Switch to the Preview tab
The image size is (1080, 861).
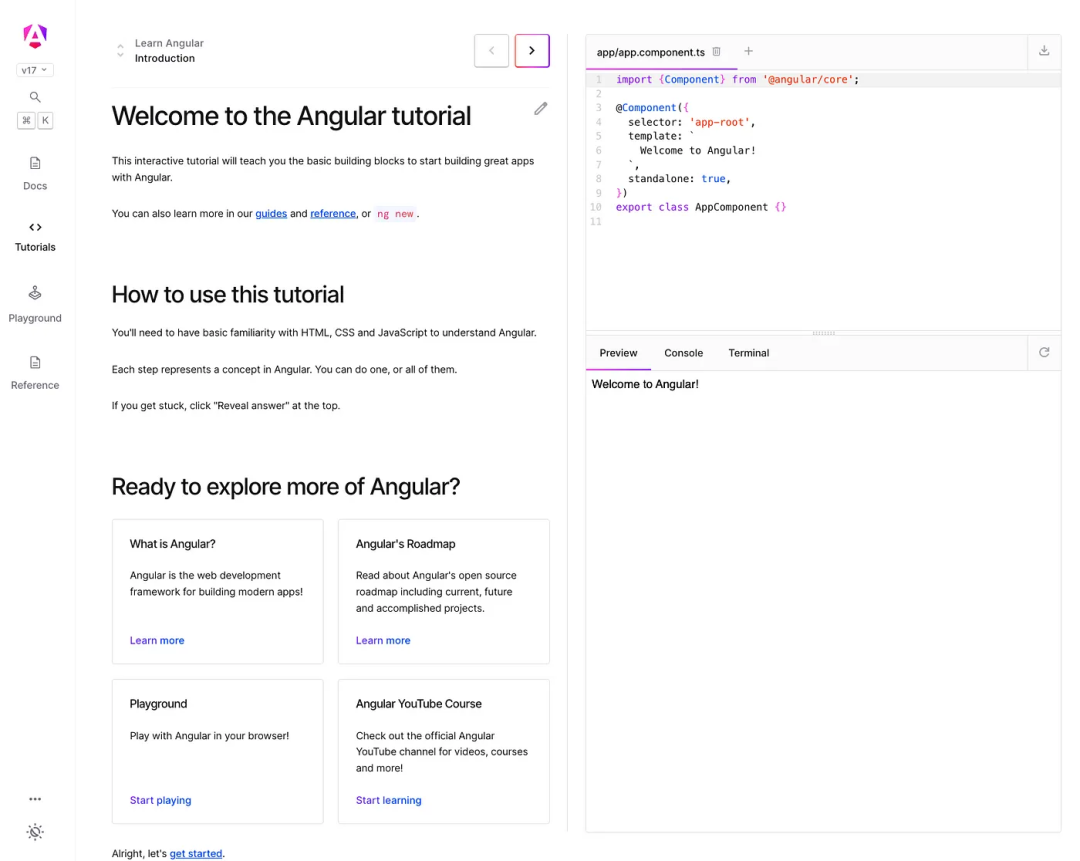click(x=619, y=353)
